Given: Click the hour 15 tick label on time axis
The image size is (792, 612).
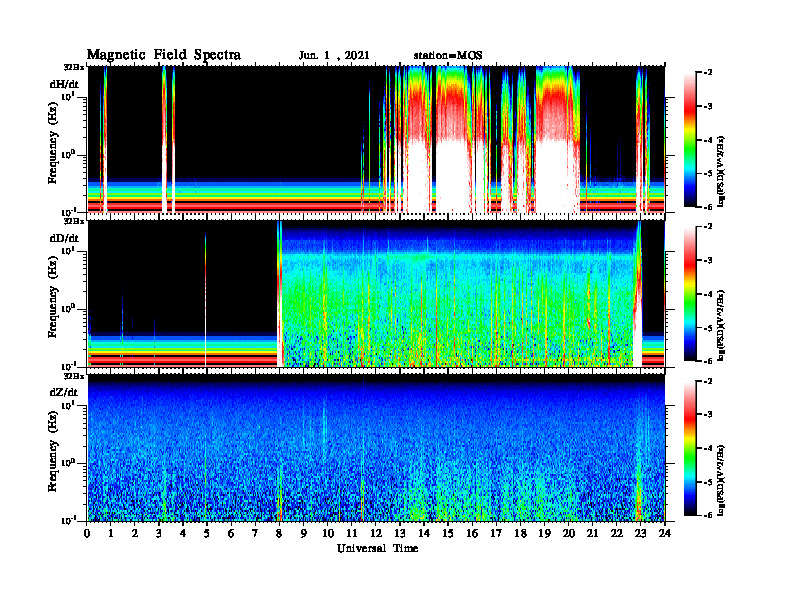Looking at the screenshot, I should point(448,534).
